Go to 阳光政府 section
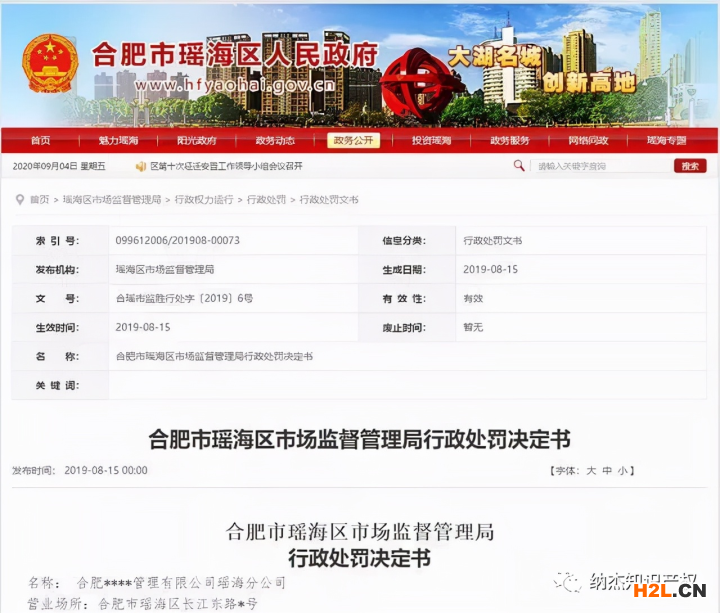This screenshot has height=613, width=720. (x=196, y=141)
